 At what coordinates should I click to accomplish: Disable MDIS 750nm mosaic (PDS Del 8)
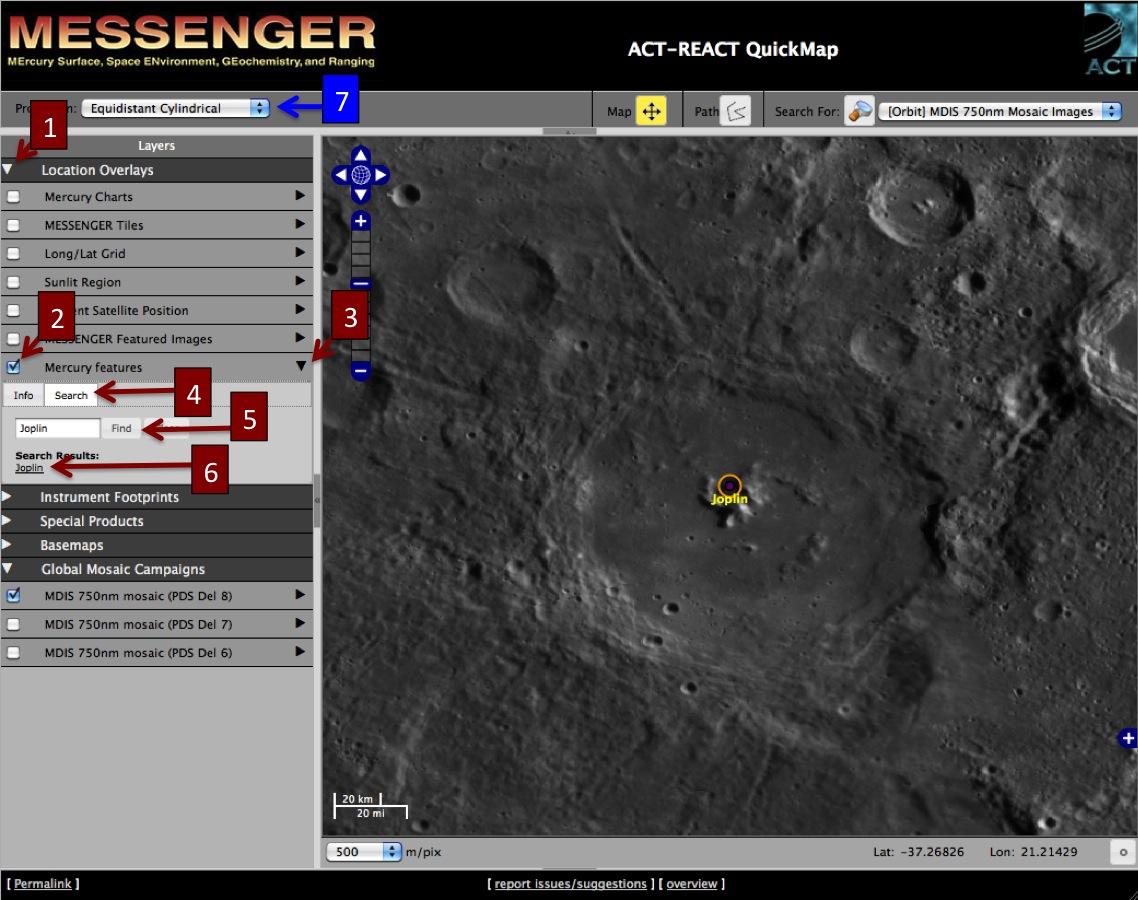(x=14, y=596)
